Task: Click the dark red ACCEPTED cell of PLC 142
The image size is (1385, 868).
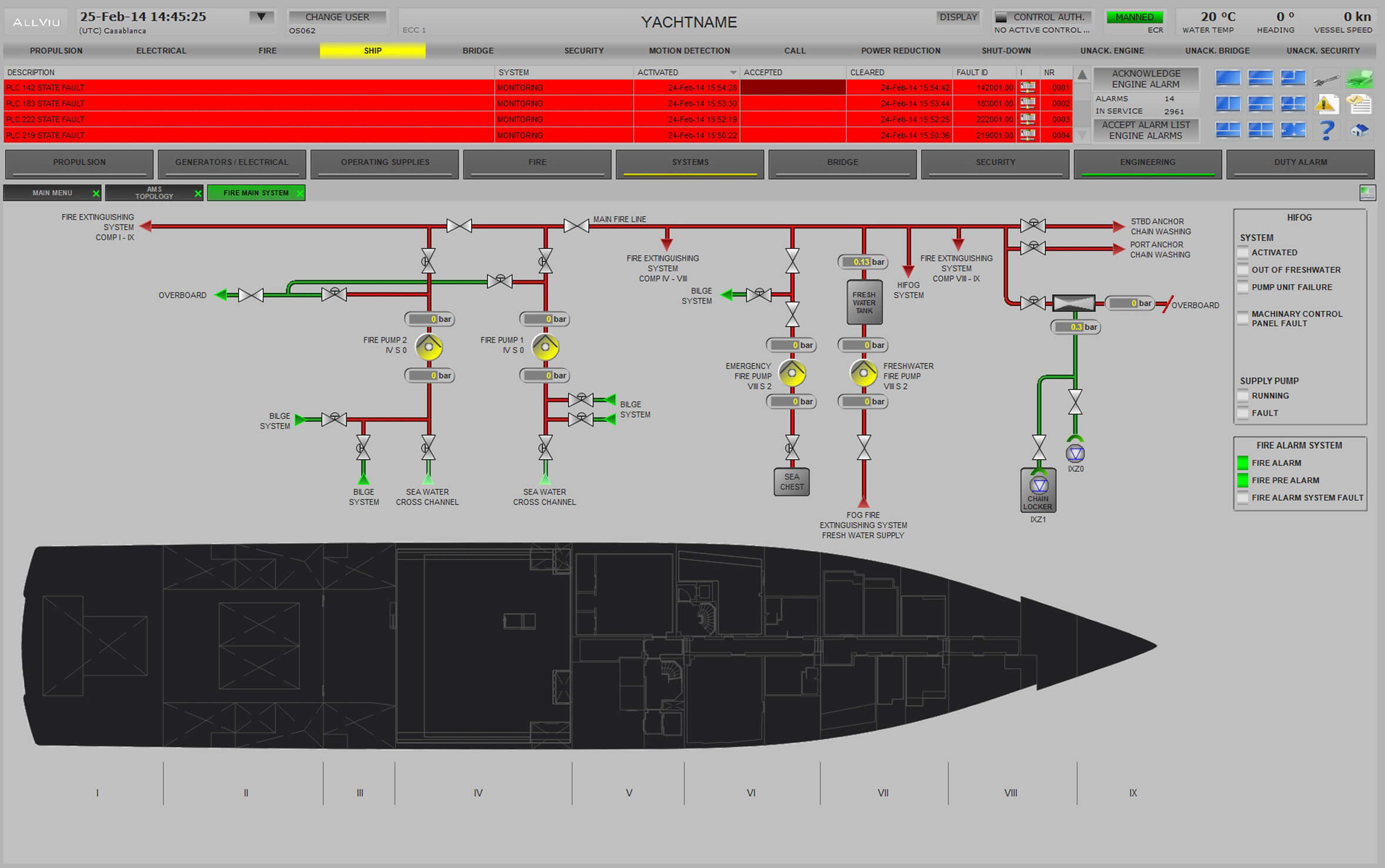Action: (x=792, y=88)
